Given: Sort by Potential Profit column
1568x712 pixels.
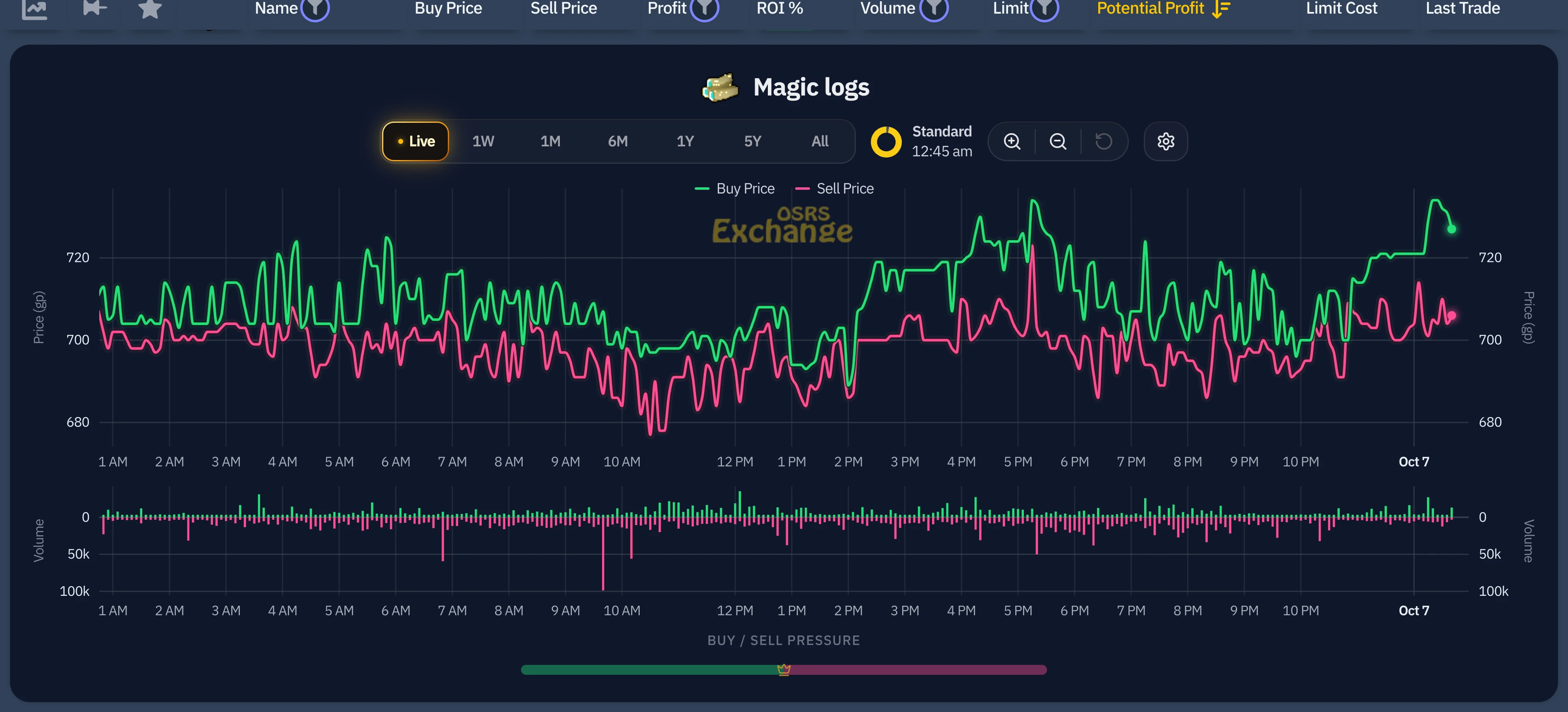Looking at the screenshot, I should [1150, 8].
